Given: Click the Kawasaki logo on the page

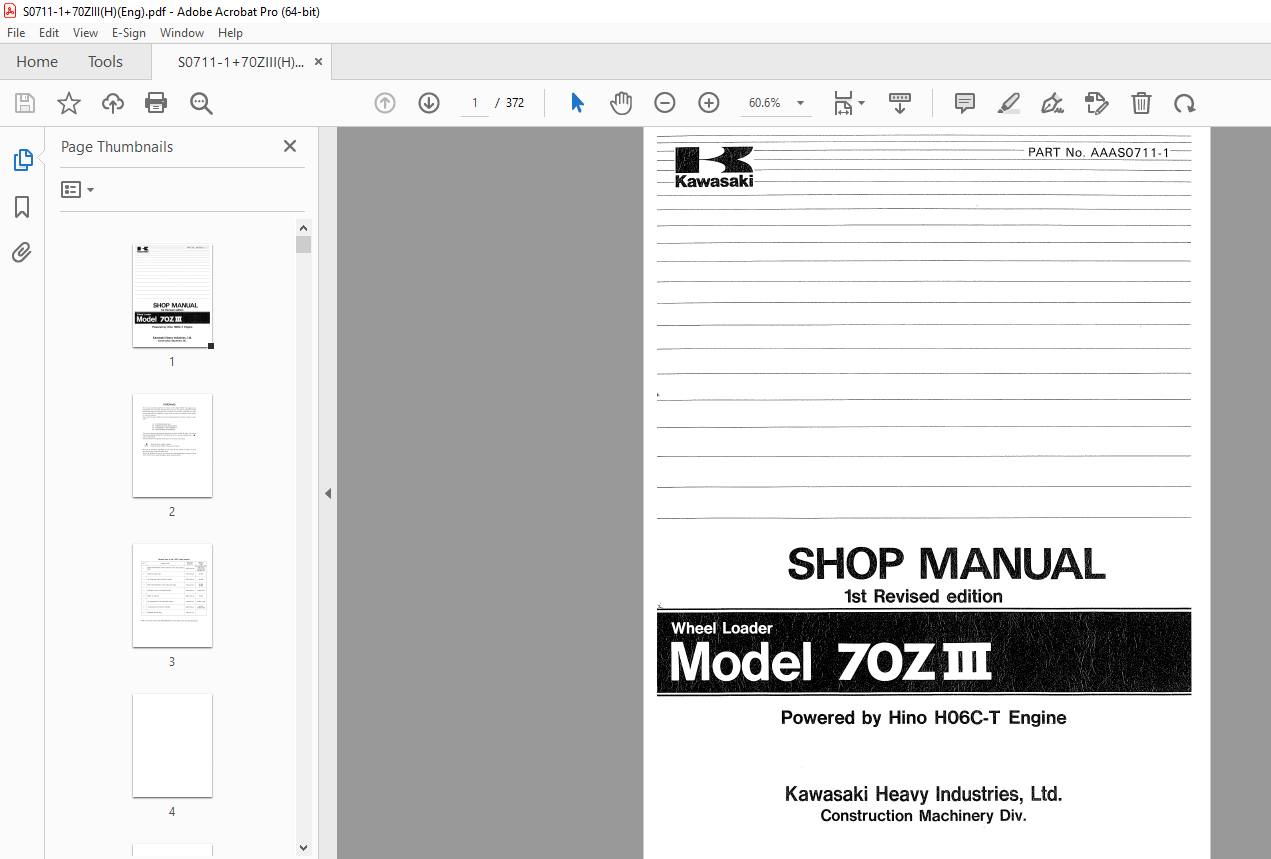Looking at the screenshot, I should (713, 167).
